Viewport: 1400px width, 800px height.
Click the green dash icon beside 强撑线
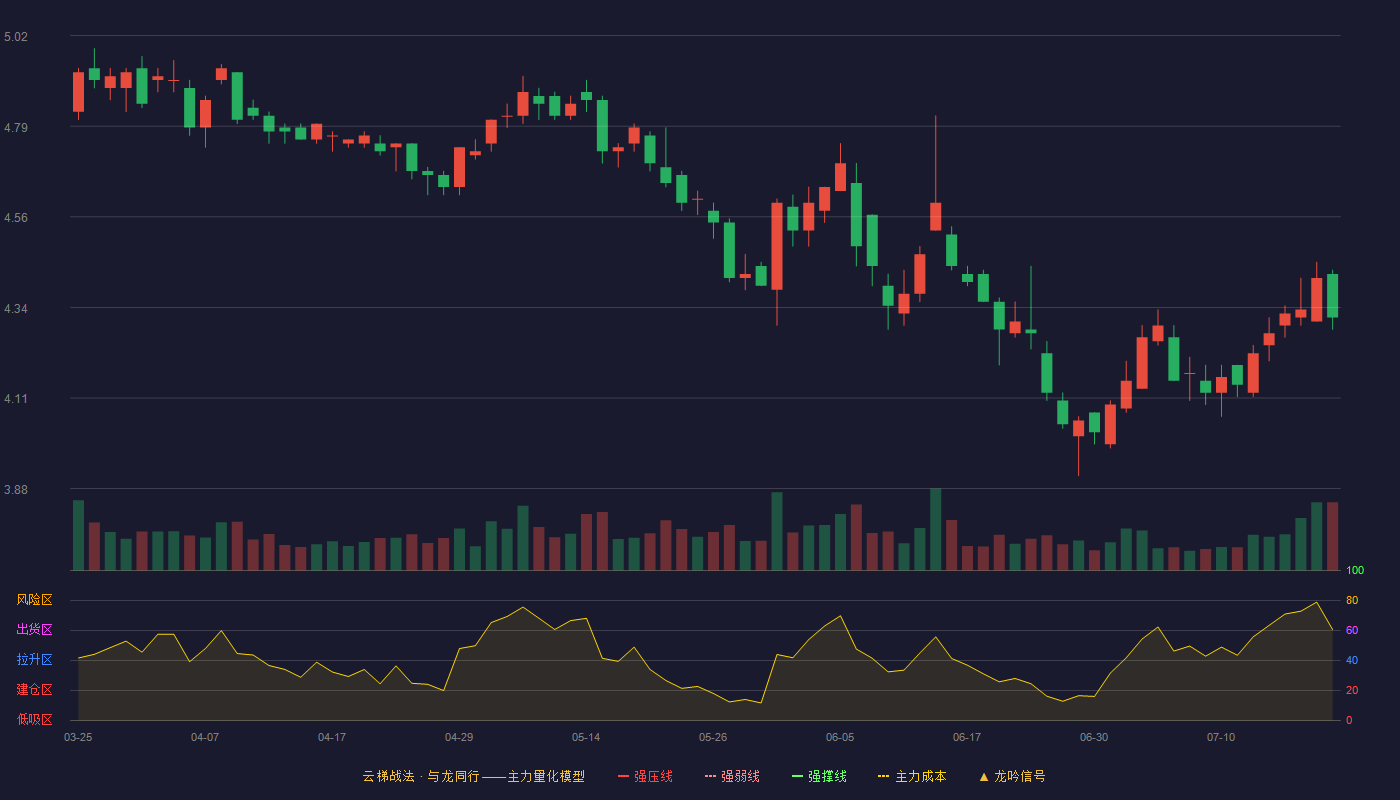pos(798,776)
